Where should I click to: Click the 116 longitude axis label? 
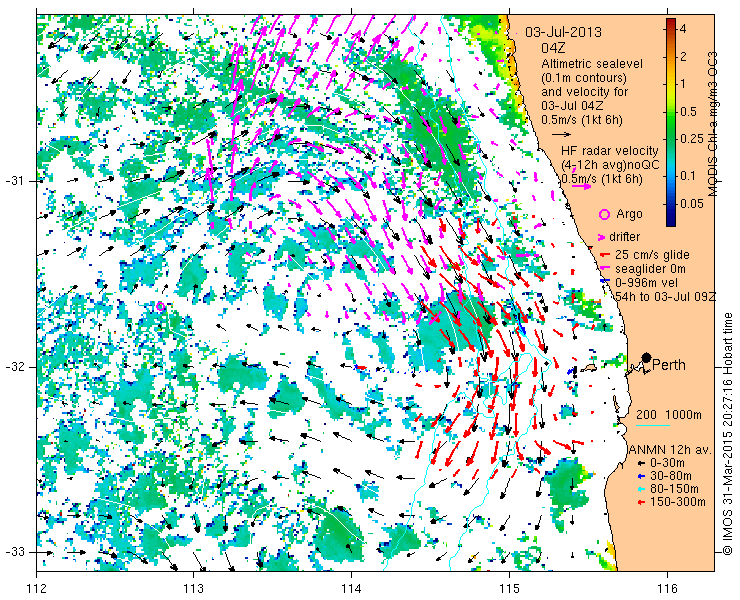click(x=667, y=589)
